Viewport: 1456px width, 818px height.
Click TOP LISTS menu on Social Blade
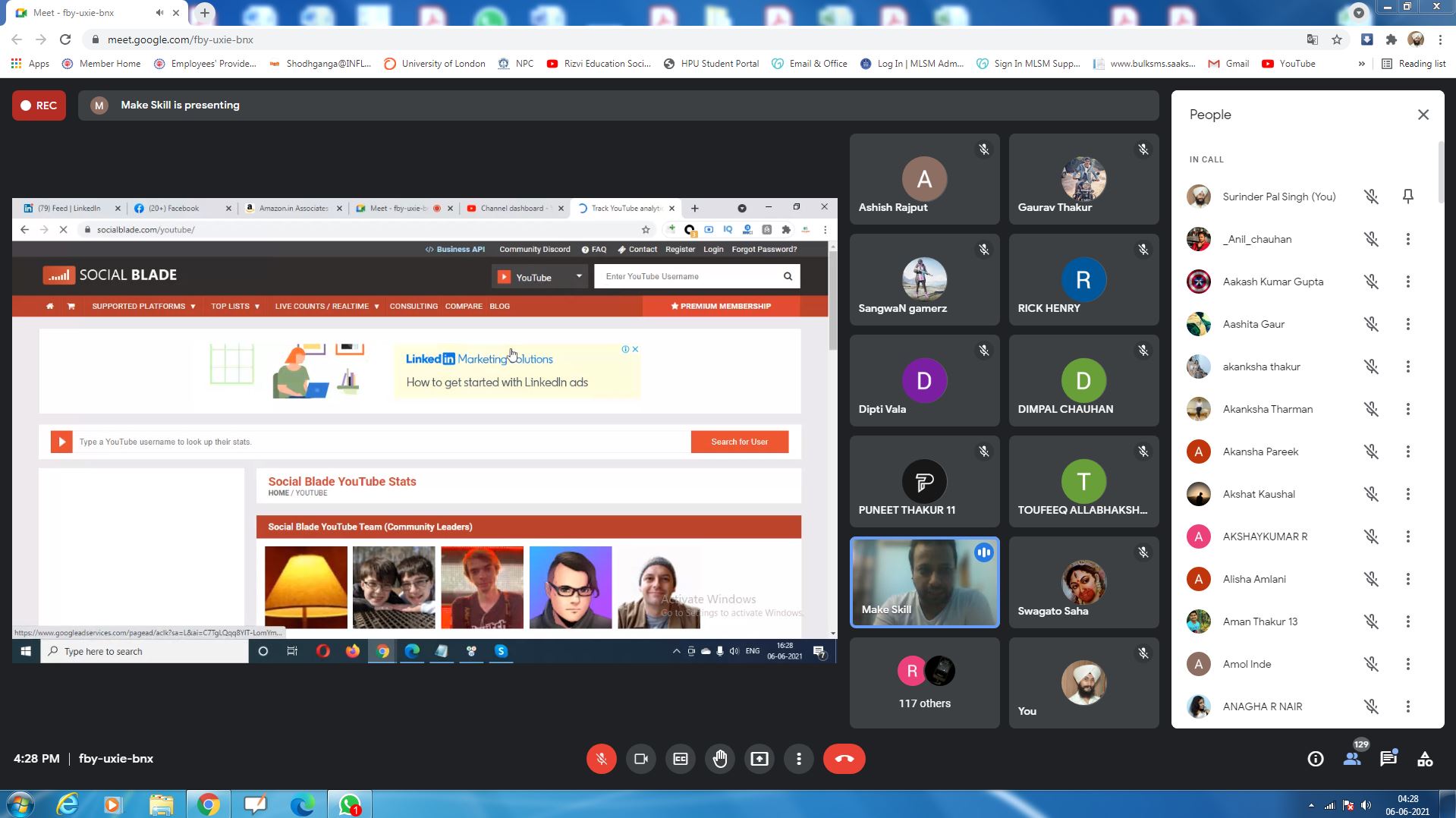tap(235, 307)
